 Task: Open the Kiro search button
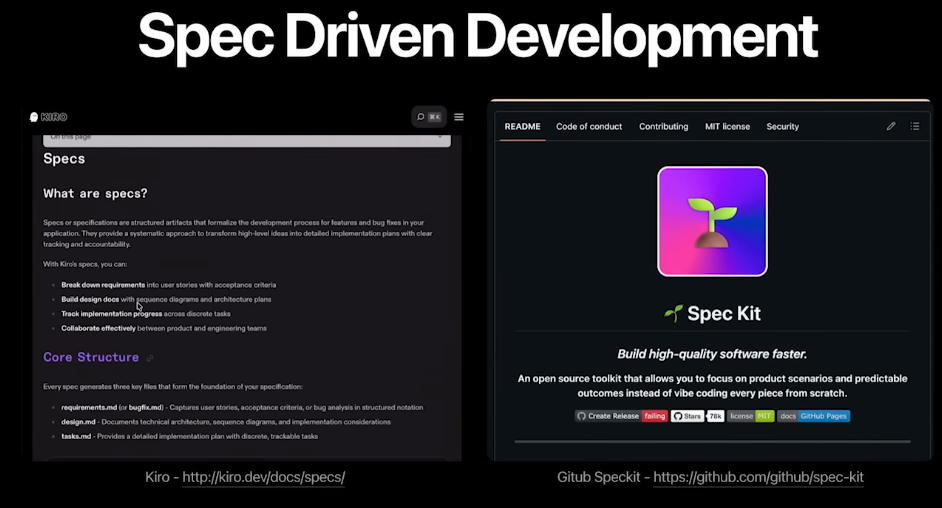point(429,117)
